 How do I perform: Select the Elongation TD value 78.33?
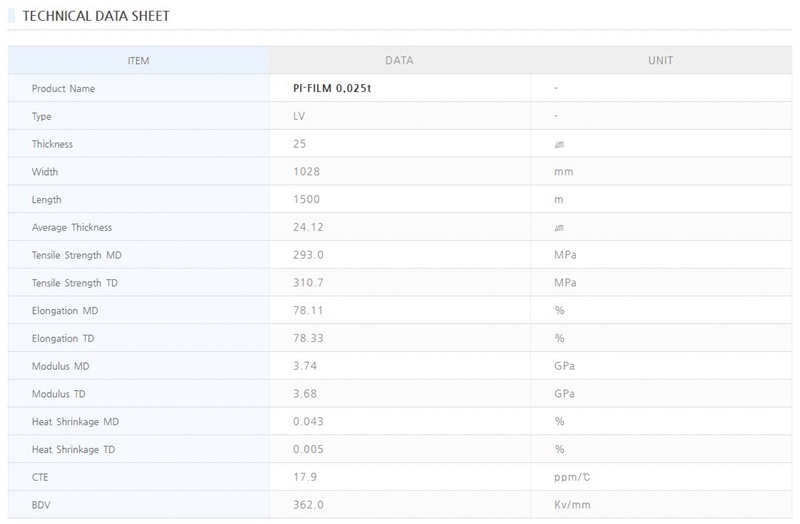tap(308, 338)
